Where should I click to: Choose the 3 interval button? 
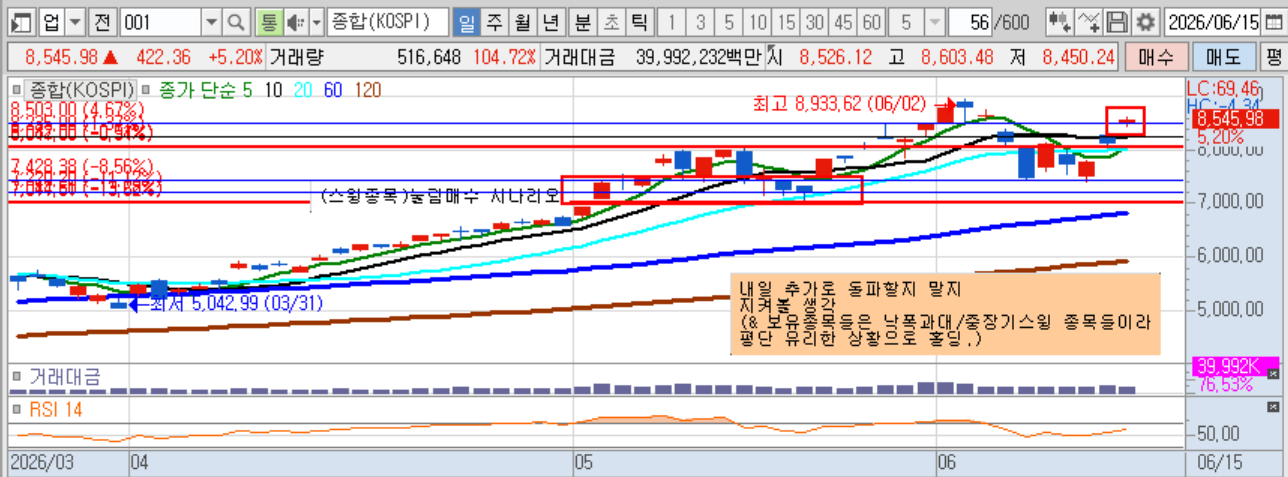701,21
